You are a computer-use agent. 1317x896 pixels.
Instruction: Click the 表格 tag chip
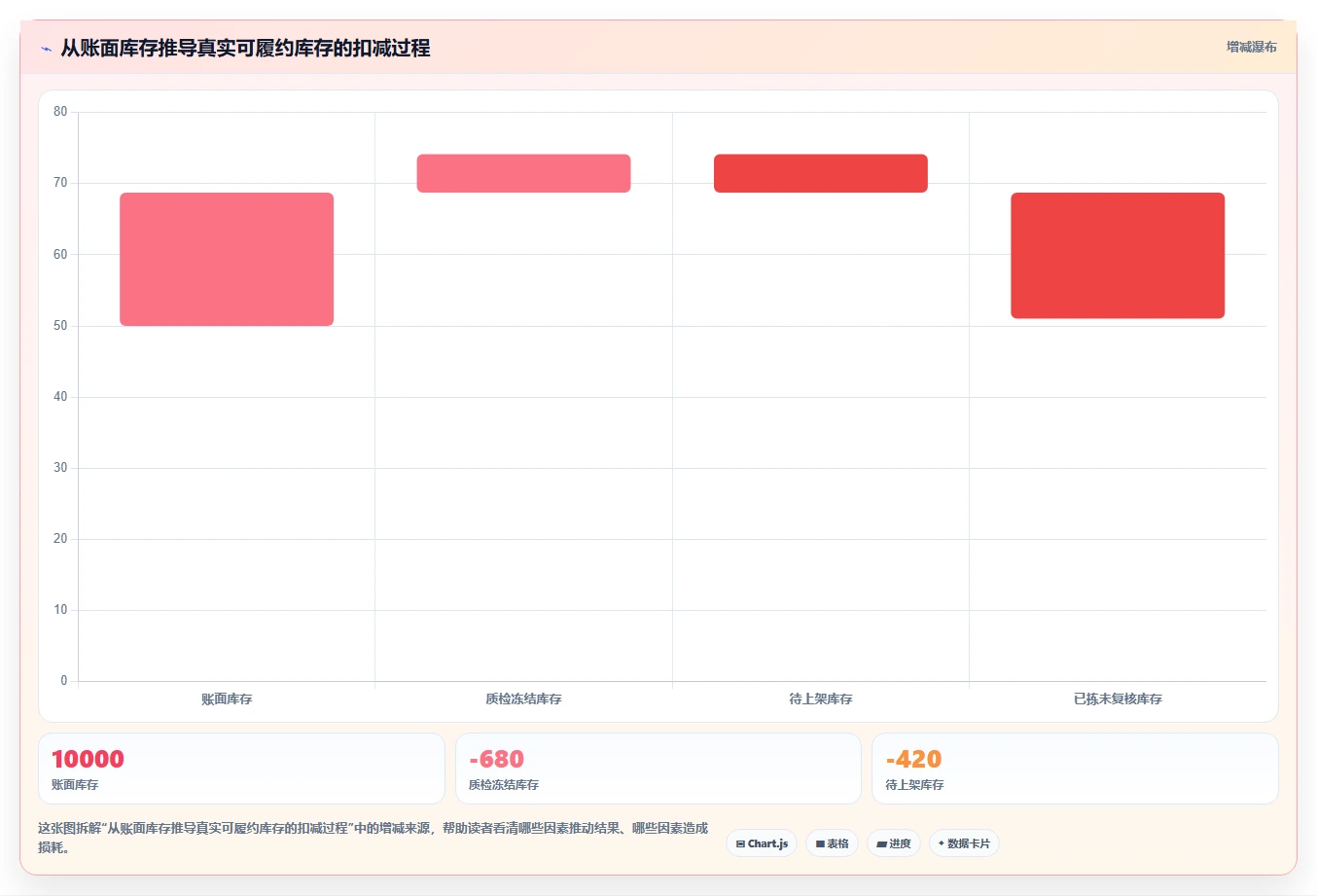click(832, 843)
